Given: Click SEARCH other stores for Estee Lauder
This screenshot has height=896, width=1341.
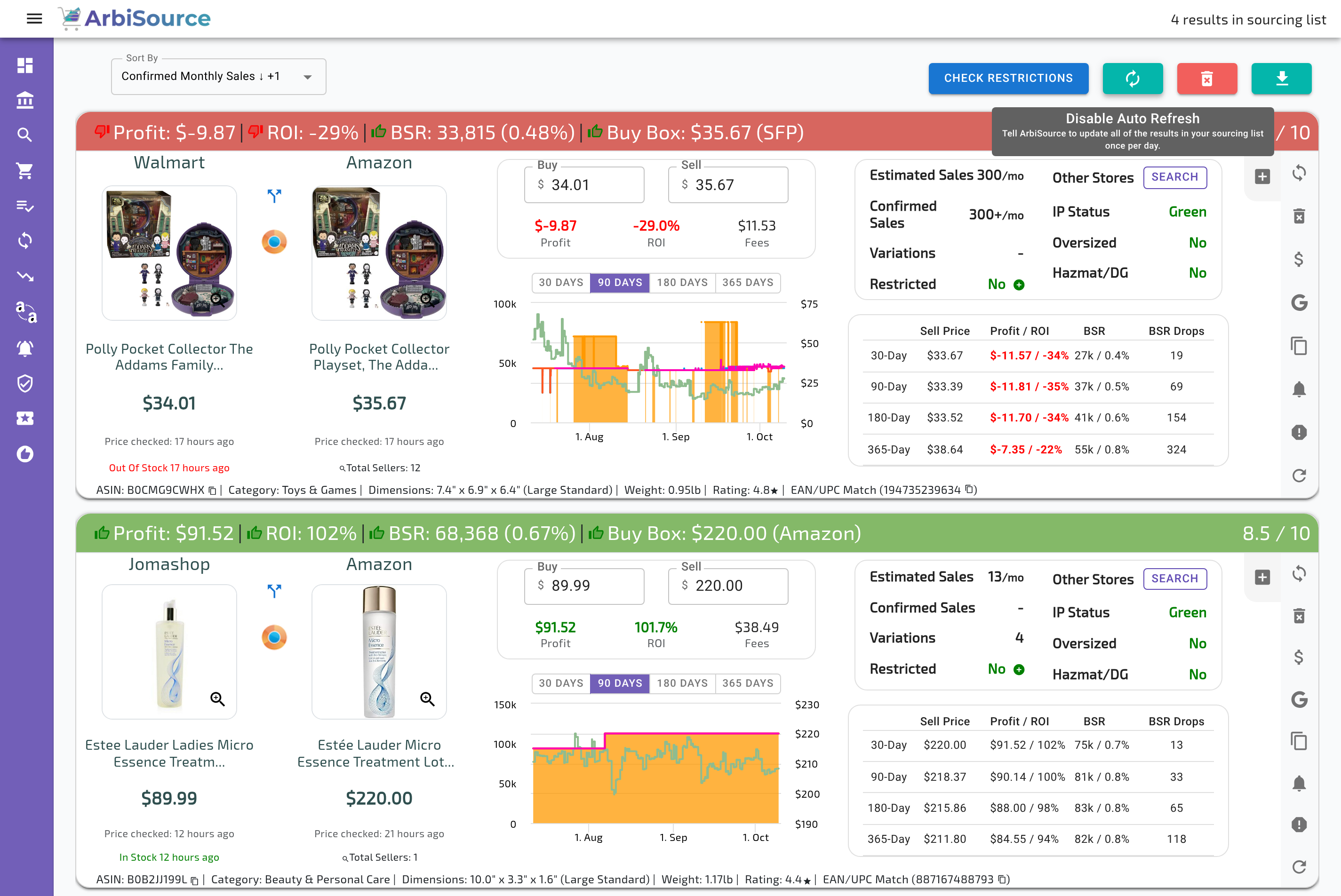Looking at the screenshot, I should click(x=1174, y=579).
